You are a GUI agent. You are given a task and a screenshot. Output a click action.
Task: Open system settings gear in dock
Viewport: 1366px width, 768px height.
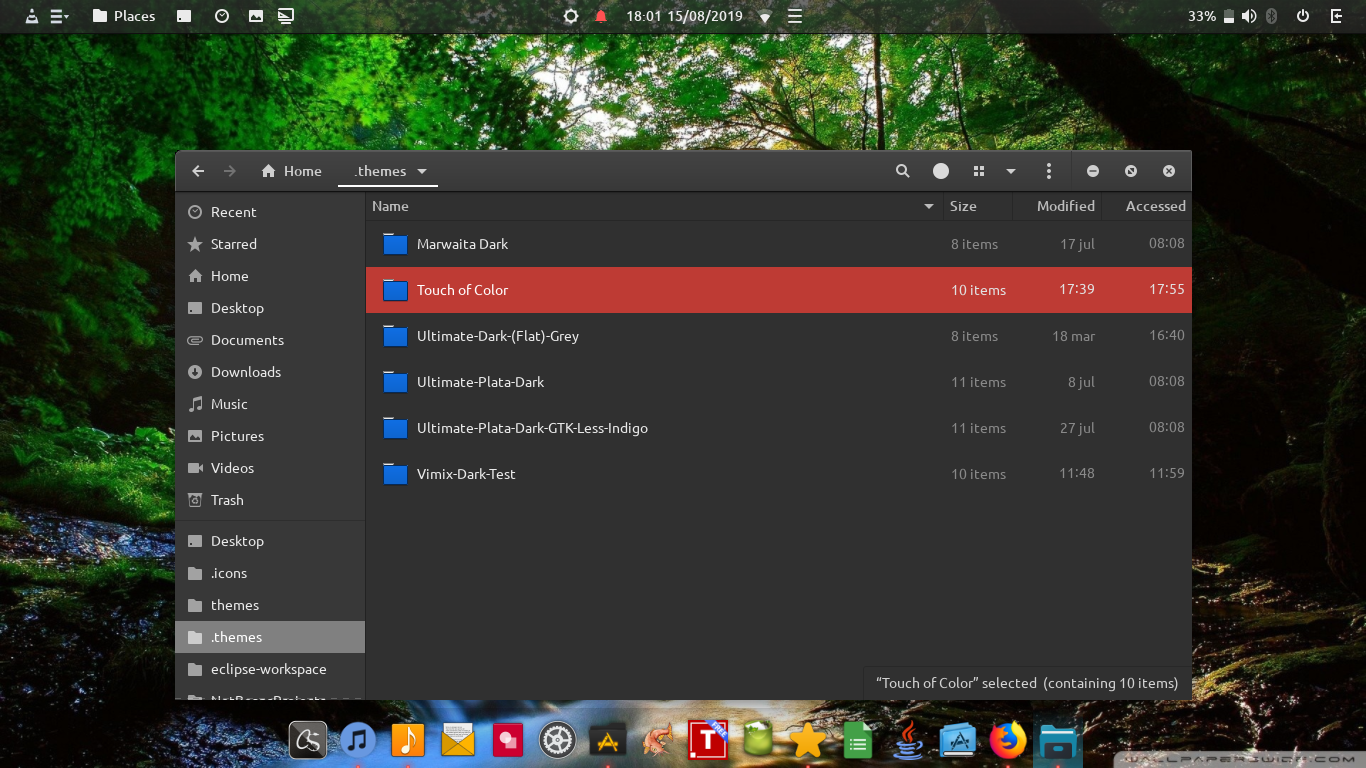click(557, 741)
